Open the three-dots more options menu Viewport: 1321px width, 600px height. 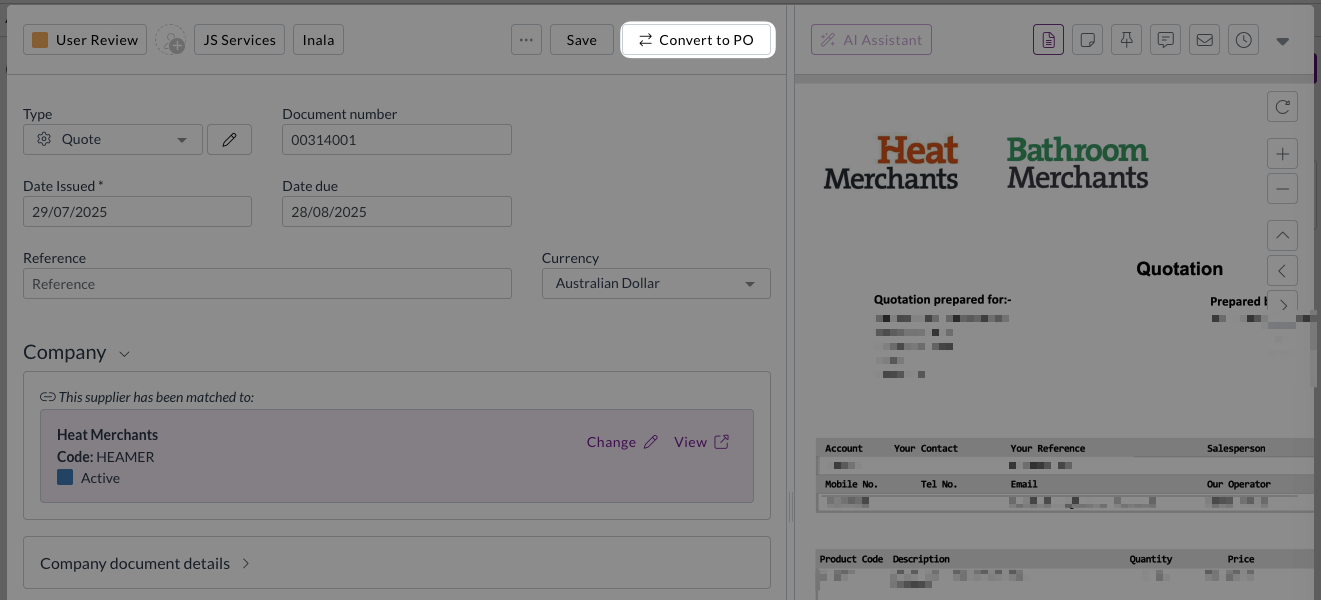(x=526, y=40)
